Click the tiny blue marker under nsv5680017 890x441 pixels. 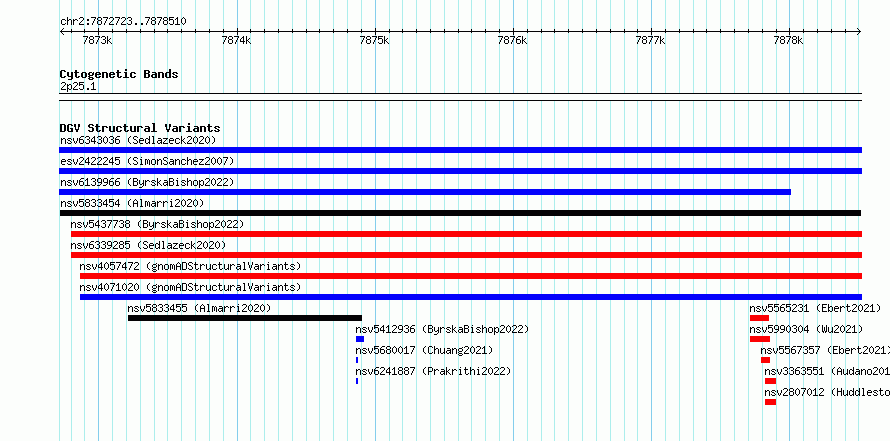coord(357,360)
